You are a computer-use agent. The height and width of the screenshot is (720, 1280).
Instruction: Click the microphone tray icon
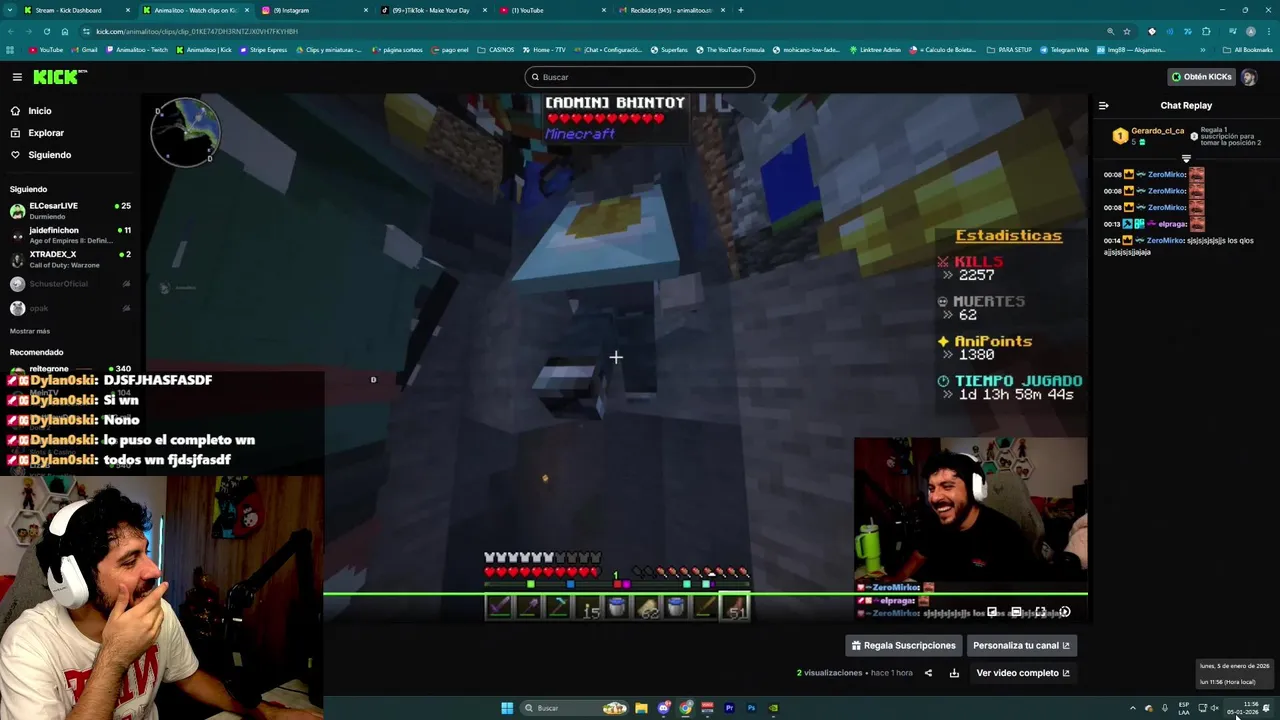[x=1164, y=708]
